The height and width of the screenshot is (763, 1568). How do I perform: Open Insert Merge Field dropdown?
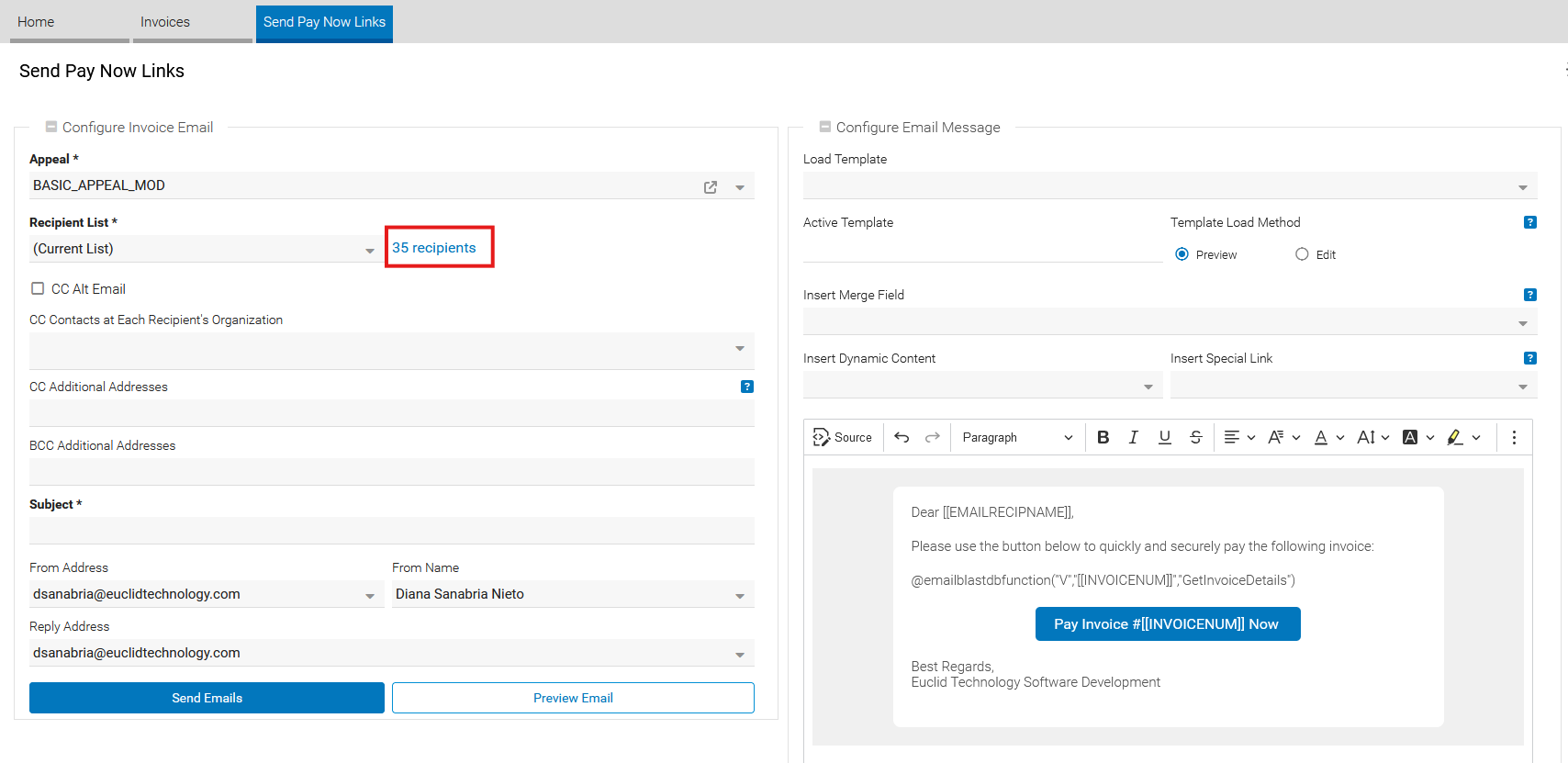click(x=1523, y=323)
